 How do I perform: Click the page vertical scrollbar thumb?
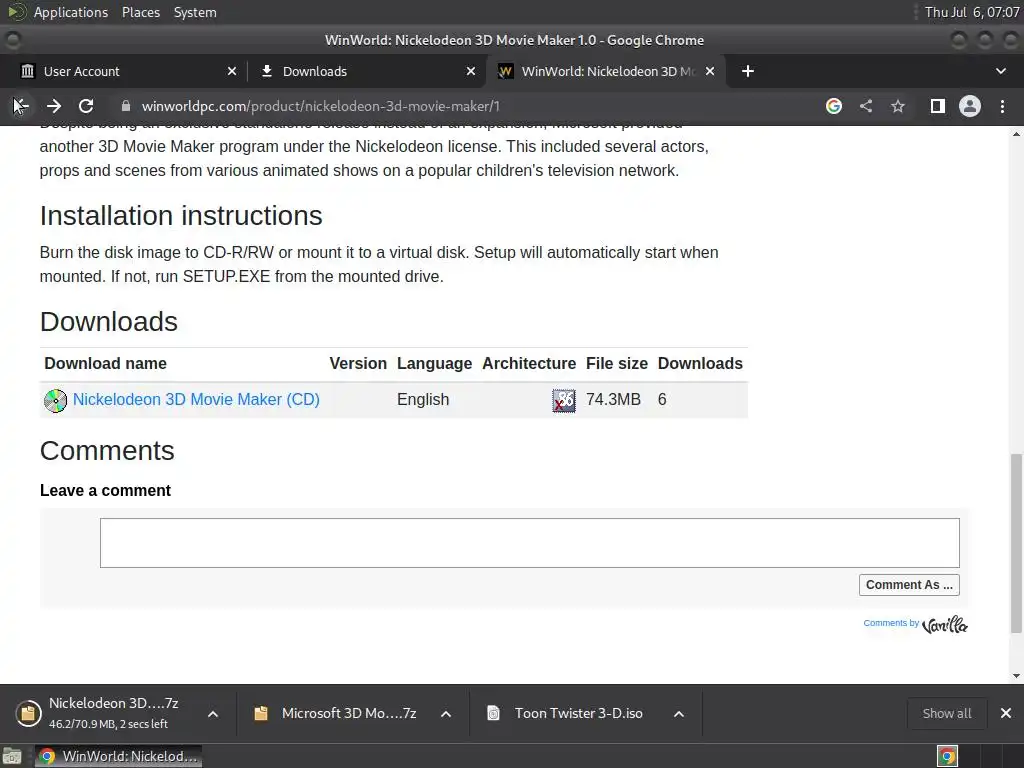click(x=1016, y=543)
